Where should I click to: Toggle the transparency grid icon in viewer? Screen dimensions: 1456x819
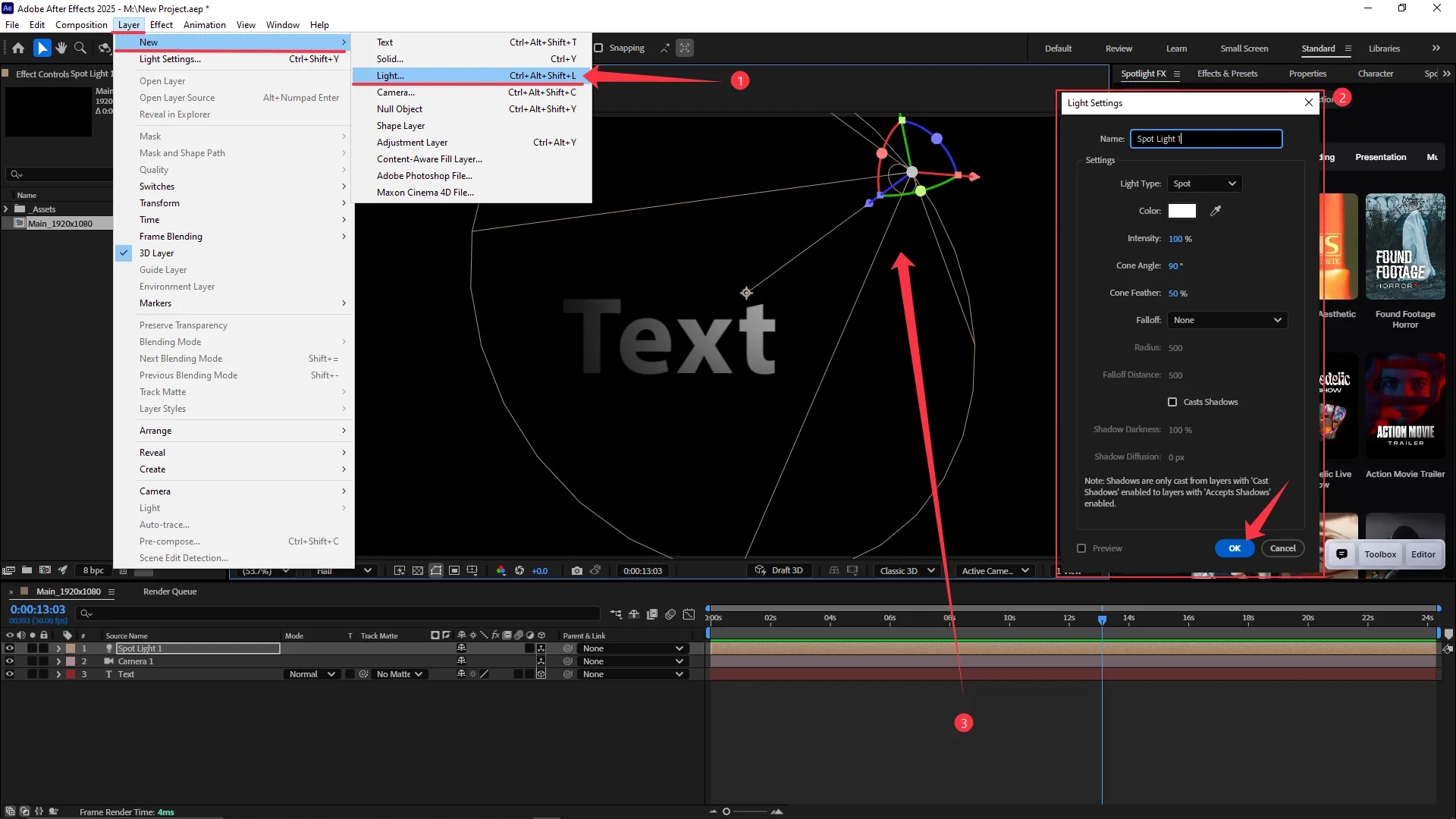coord(418,570)
